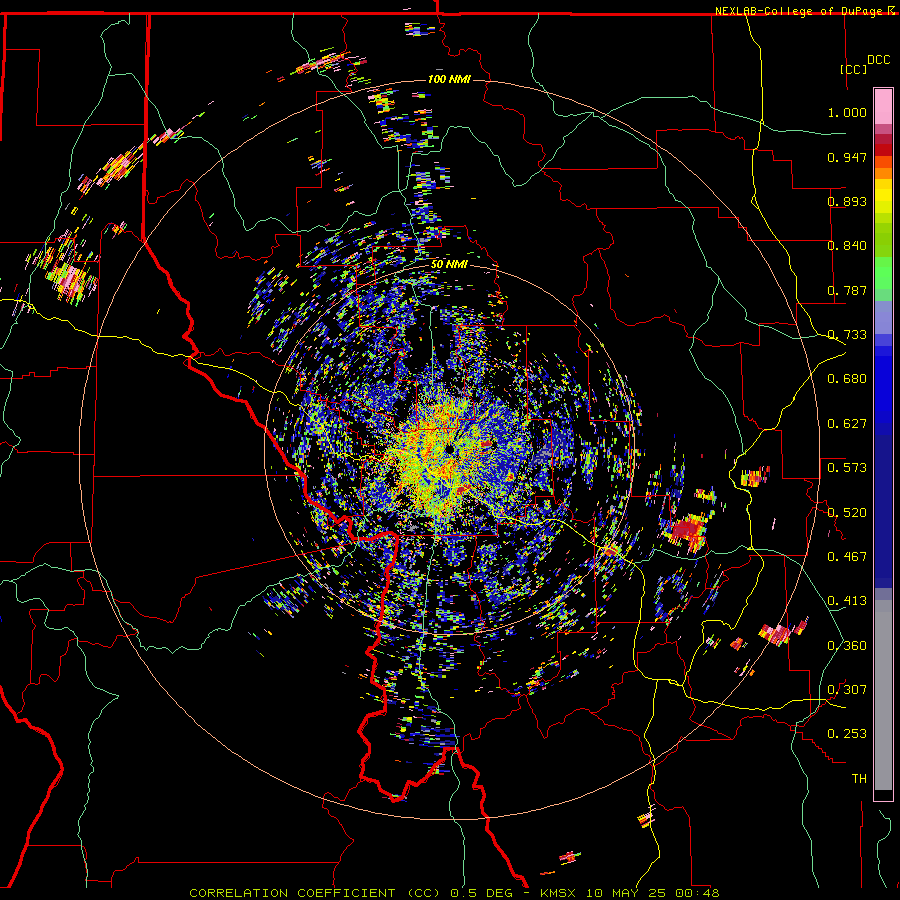Click the 0.360 color scale value

click(847, 646)
